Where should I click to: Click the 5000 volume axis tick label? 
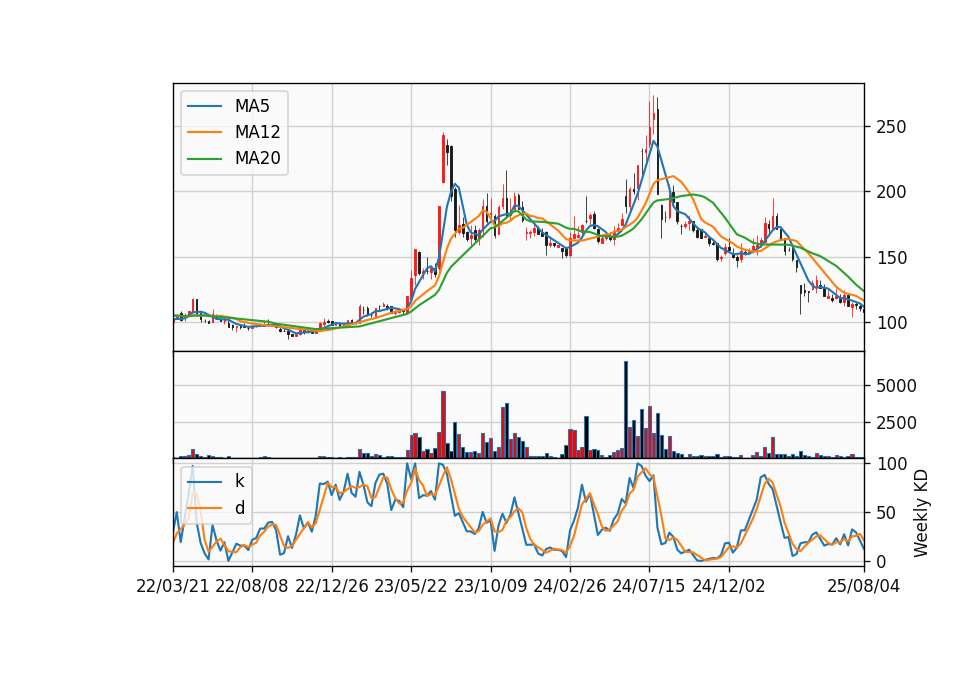point(896,386)
